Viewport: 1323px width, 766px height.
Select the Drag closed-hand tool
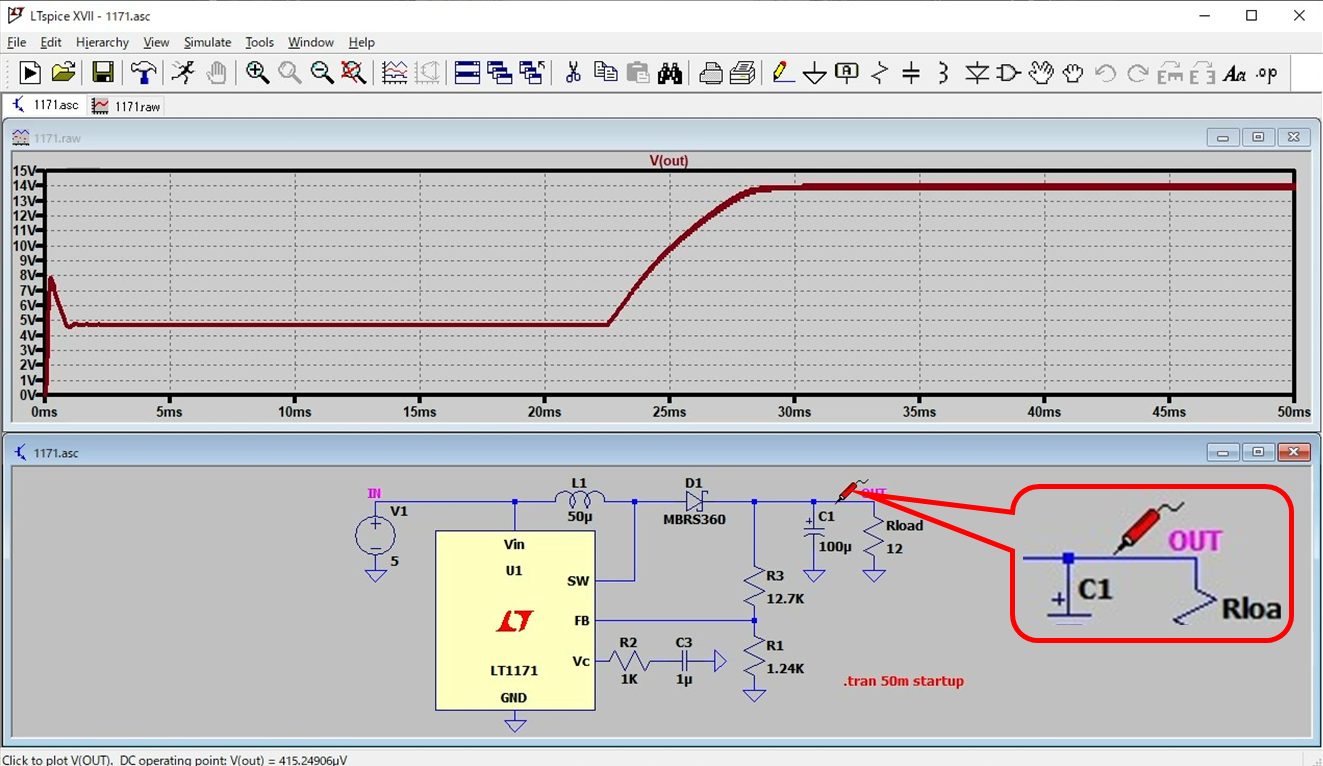point(1073,72)
